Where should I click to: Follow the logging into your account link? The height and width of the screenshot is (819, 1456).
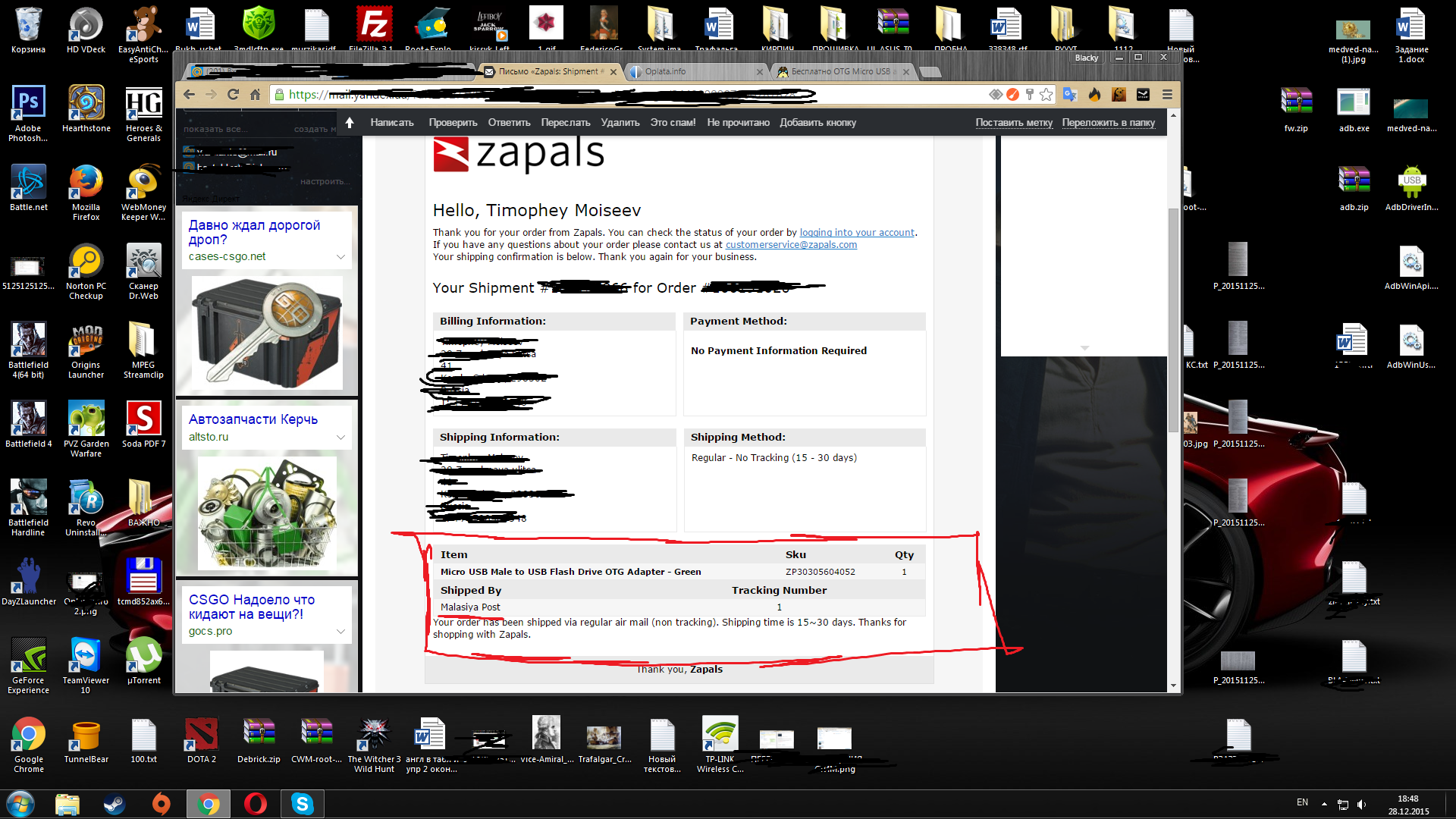tap(857, 233)
